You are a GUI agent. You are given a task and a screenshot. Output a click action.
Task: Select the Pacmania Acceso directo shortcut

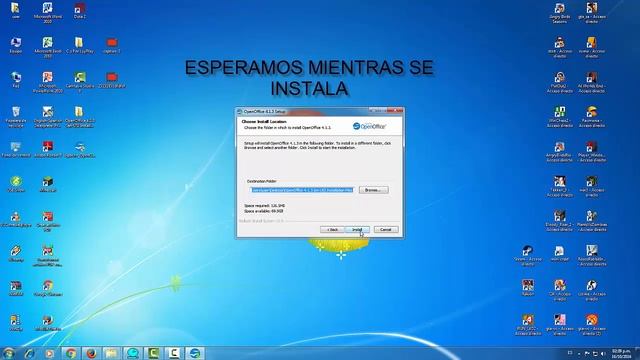pos(592,117)
